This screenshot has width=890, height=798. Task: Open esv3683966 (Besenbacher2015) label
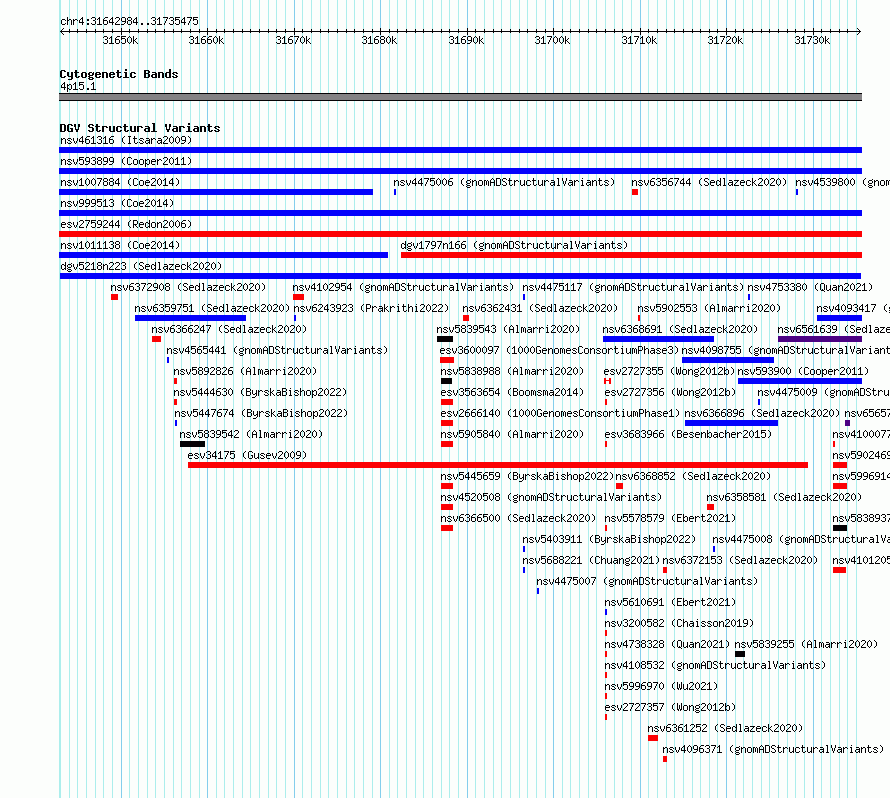tap(688, 434)
